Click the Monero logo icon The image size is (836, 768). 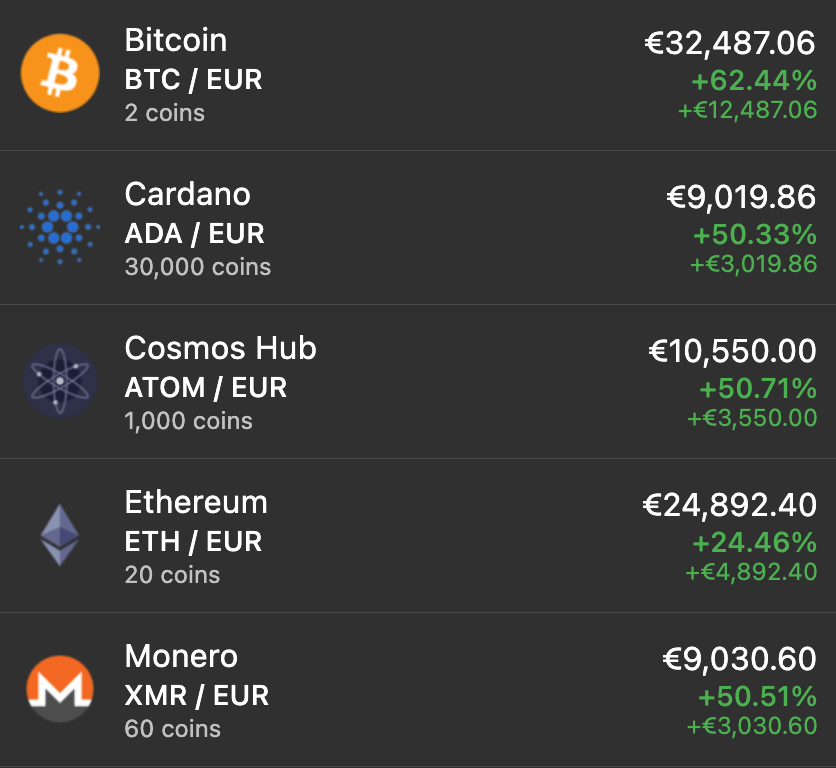60,689
